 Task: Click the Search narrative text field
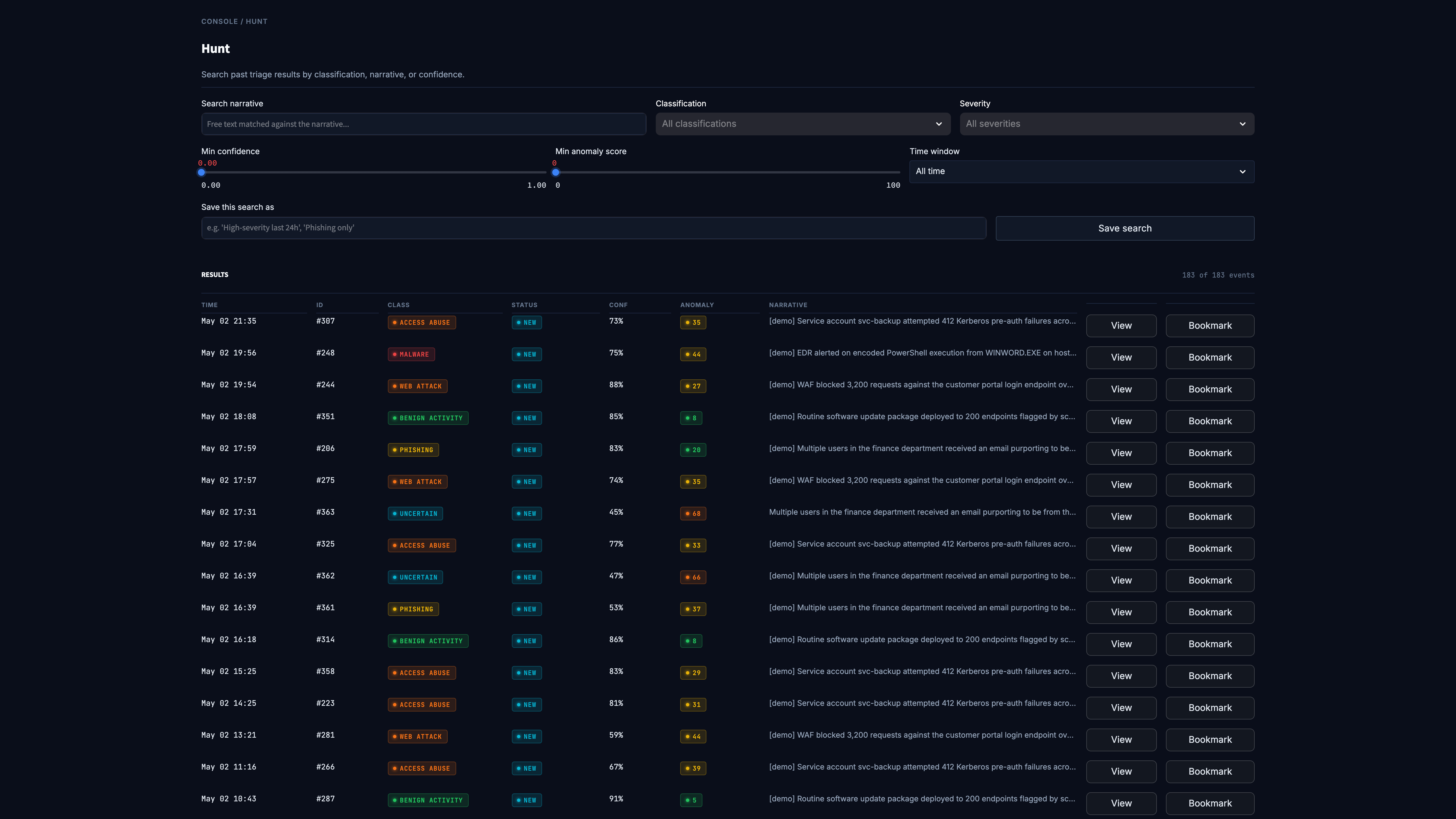tap(423, 124)
